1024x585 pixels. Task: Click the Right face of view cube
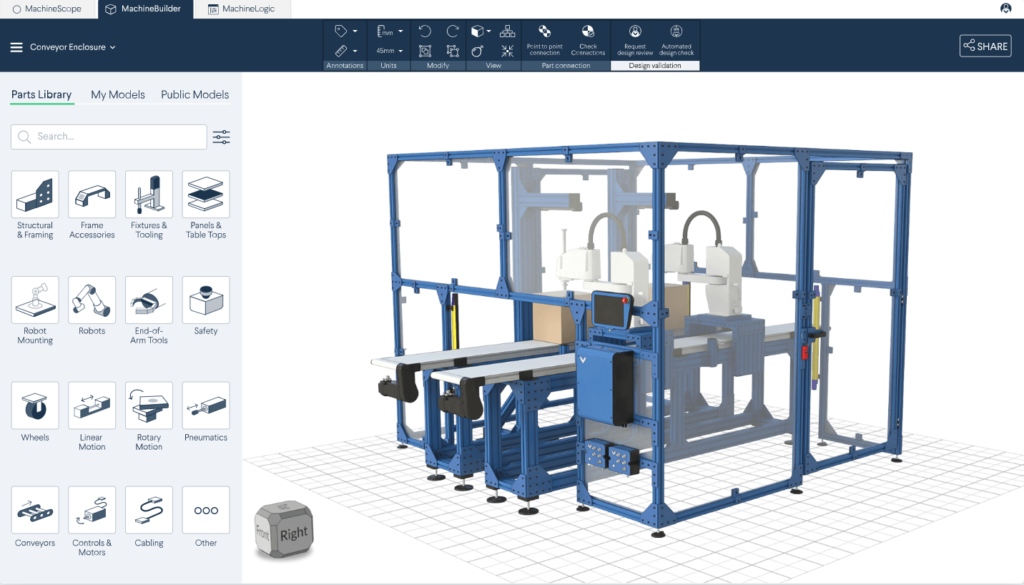coord(293,533)
